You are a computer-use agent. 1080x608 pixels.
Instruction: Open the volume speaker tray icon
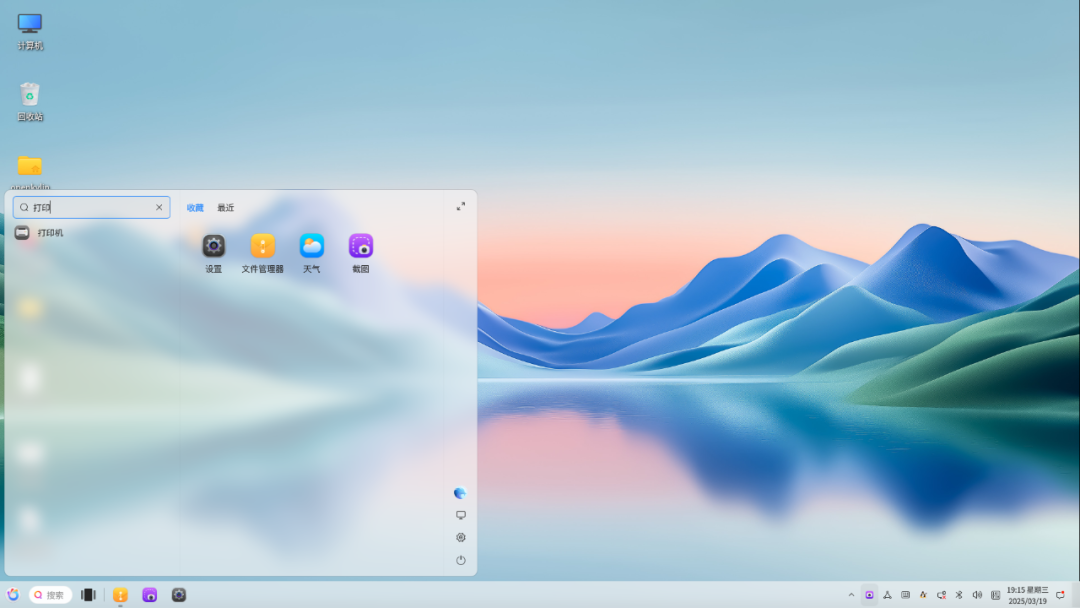[977, 595]
